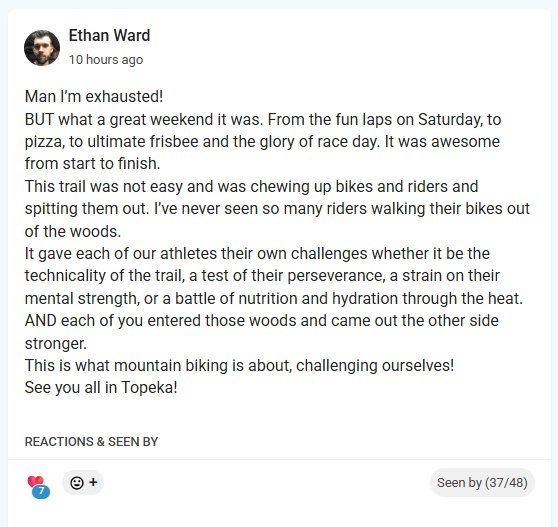Click the 'from start to finish.' line
This screenshot has width=558, height=527.
pyautogui.click(x=93, y=164)
